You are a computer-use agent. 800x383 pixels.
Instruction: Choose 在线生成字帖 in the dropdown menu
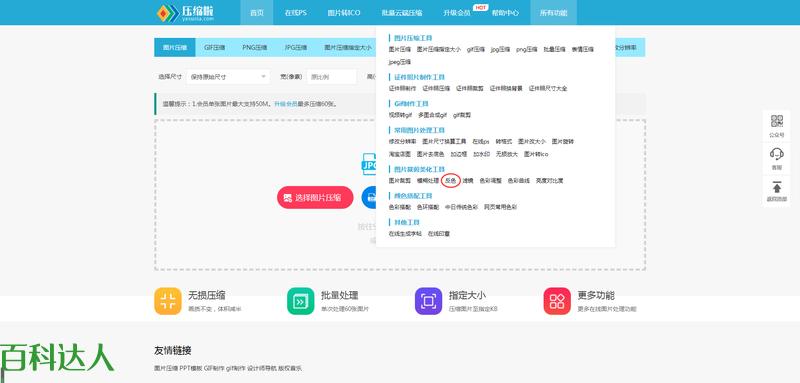pos(406,234)
